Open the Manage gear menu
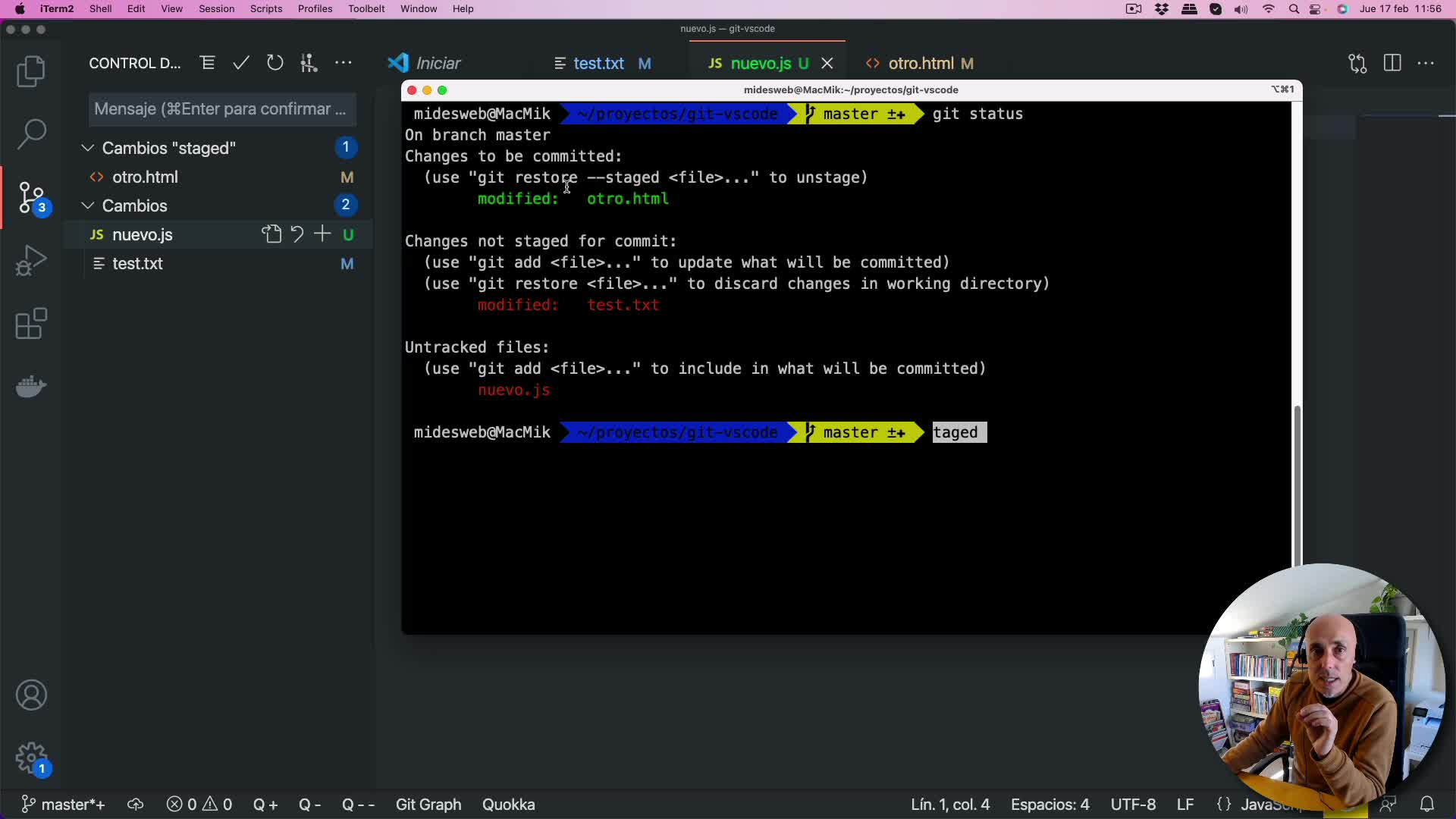The width and height of the screenshot is (1456, 819). (31, 759)
